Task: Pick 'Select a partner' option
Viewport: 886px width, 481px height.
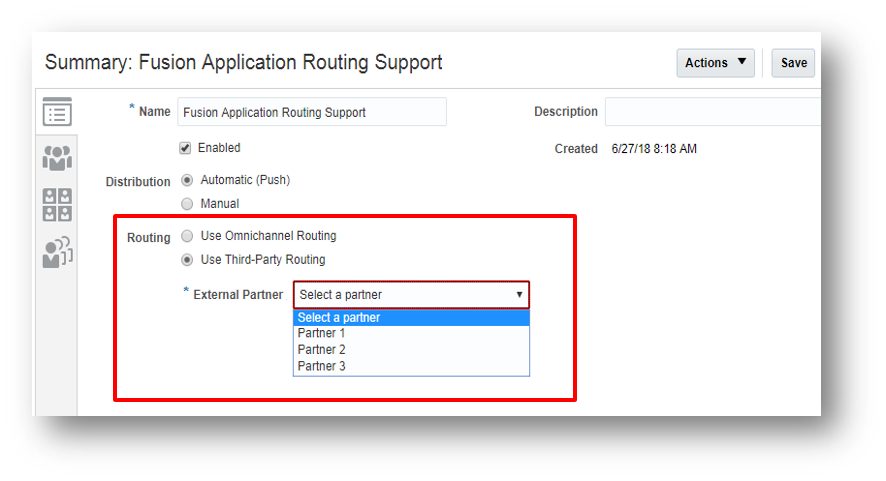Action: 411,318
